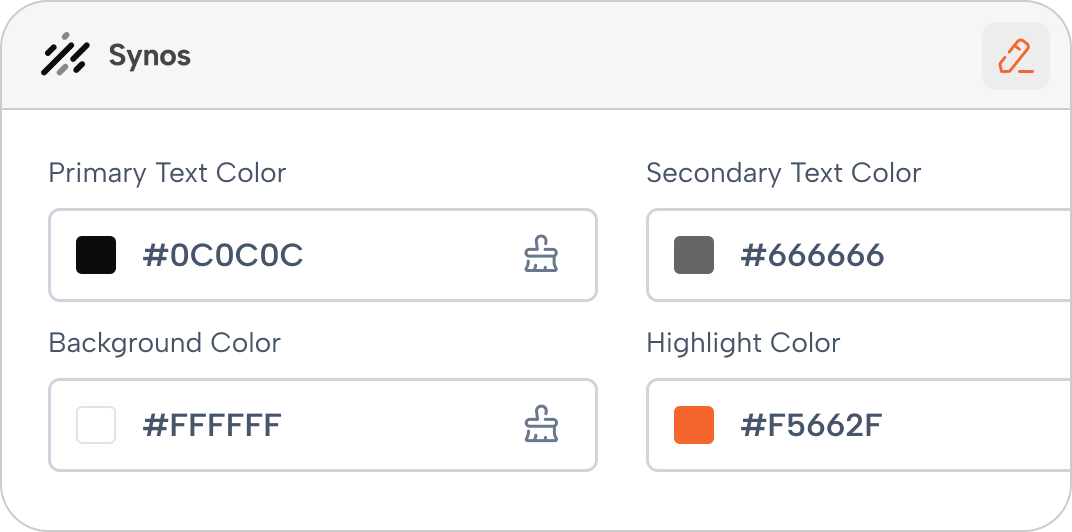This screenshot has width=1072, height=532.
Task: Reset Background Color using the brush icon
Action: (541, 424)
